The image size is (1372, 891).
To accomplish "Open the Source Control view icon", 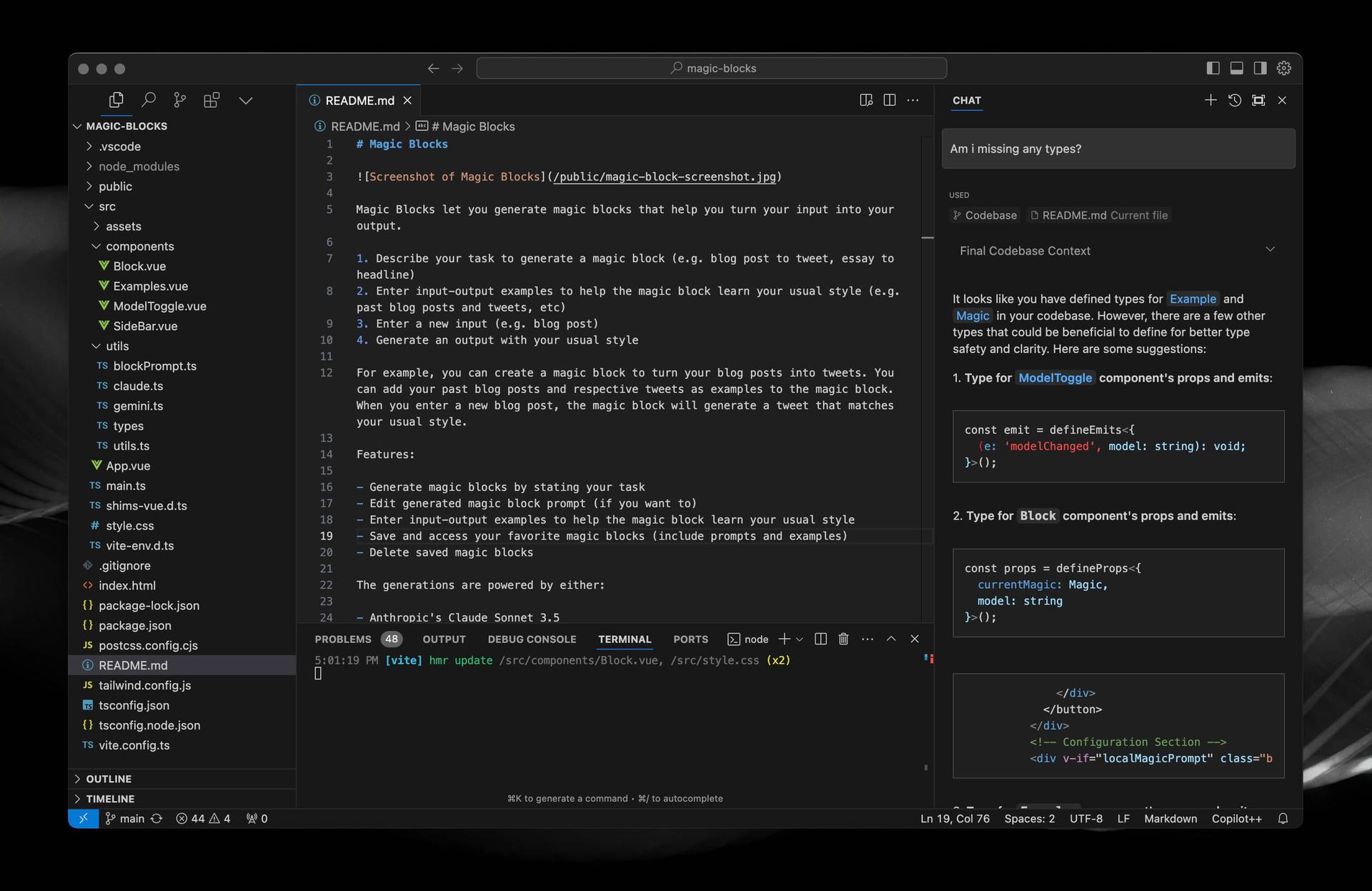I will [x=180, y=100].
